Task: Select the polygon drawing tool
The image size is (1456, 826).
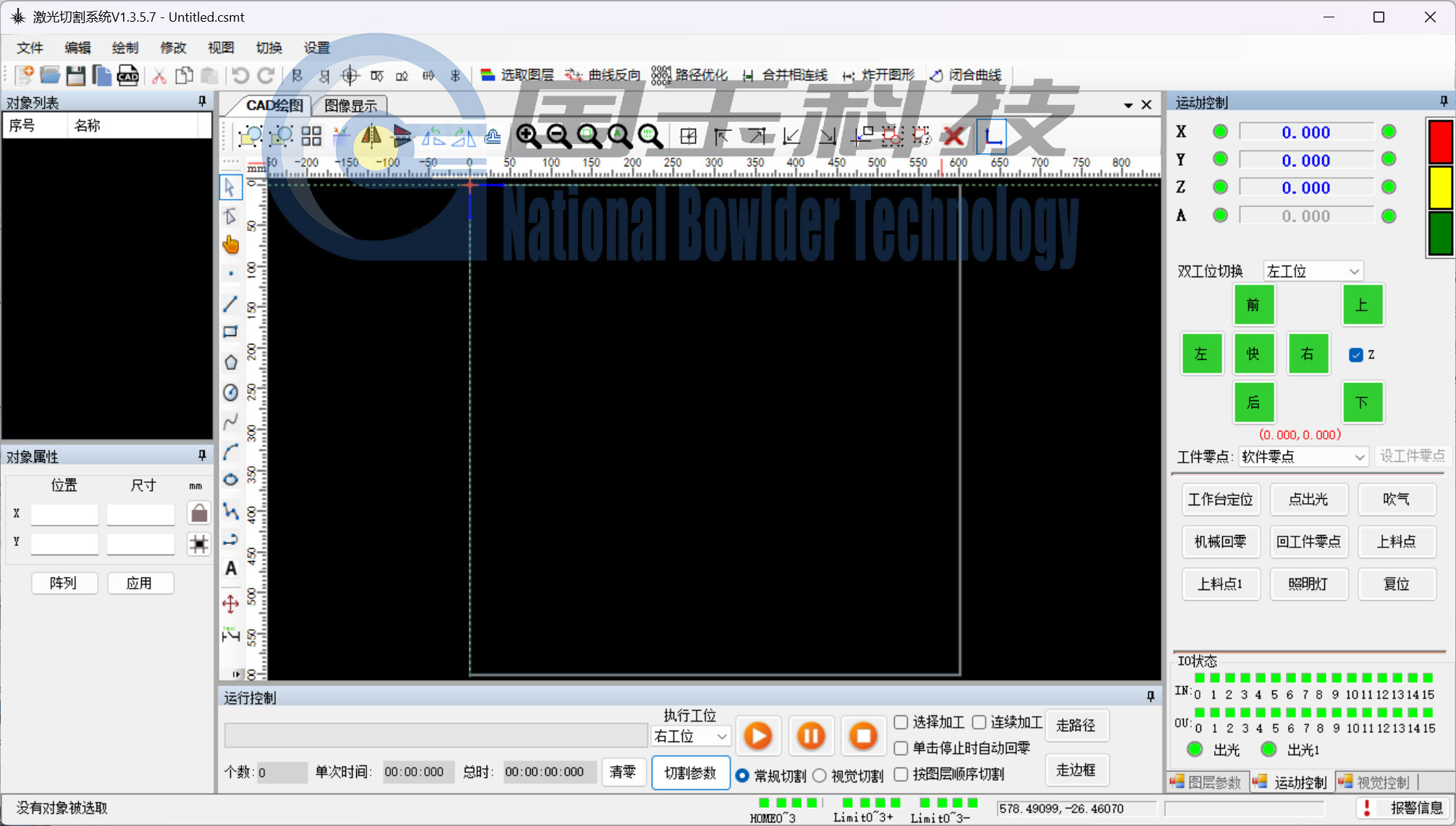Action: click(x=230, y=362)
